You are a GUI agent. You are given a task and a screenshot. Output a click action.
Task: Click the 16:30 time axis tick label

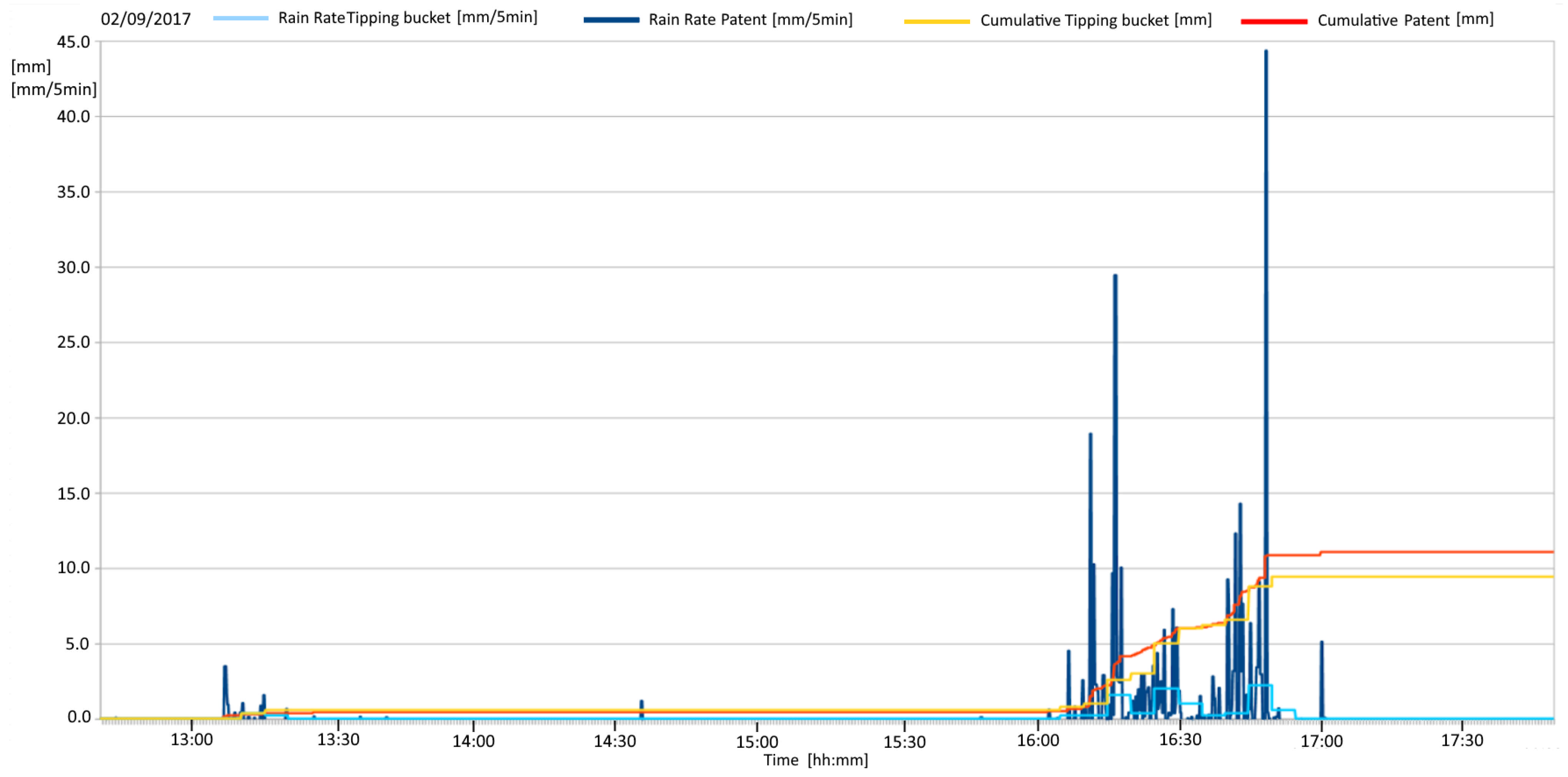tap(1180, 740)
